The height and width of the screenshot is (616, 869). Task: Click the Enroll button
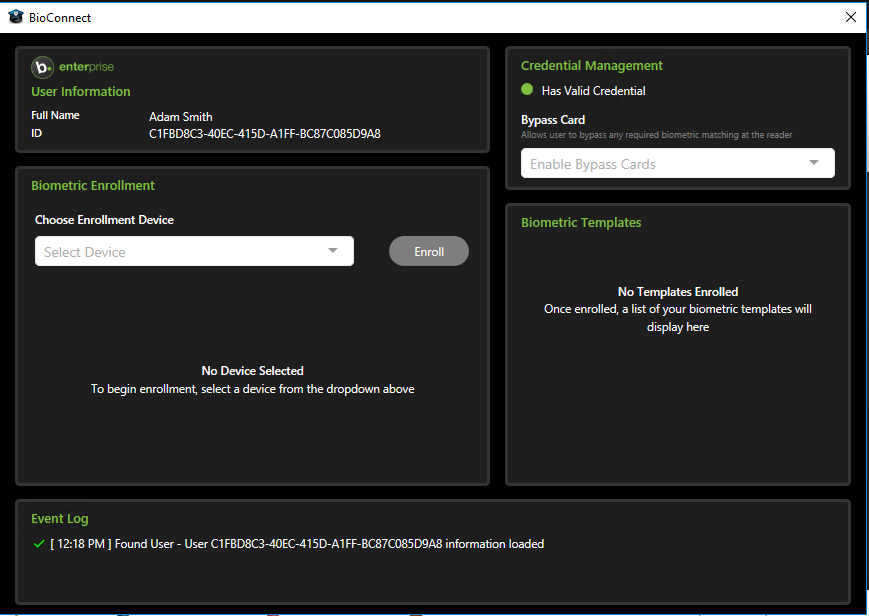tap(429, 251)
